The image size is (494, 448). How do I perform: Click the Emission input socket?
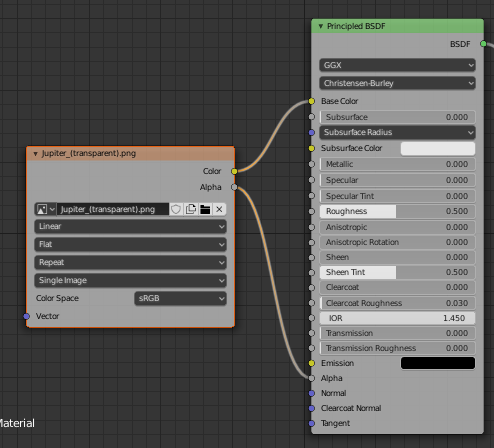pos(311,363)
